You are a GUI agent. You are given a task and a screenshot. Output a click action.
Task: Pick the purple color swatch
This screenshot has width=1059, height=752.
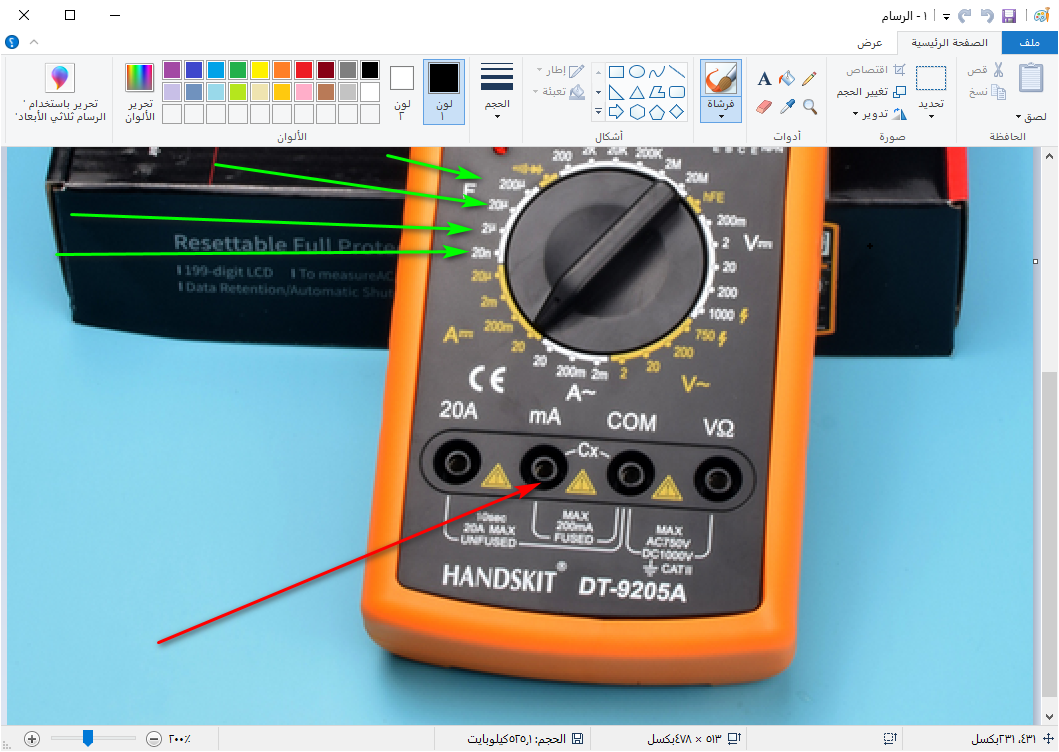(172, 70)
